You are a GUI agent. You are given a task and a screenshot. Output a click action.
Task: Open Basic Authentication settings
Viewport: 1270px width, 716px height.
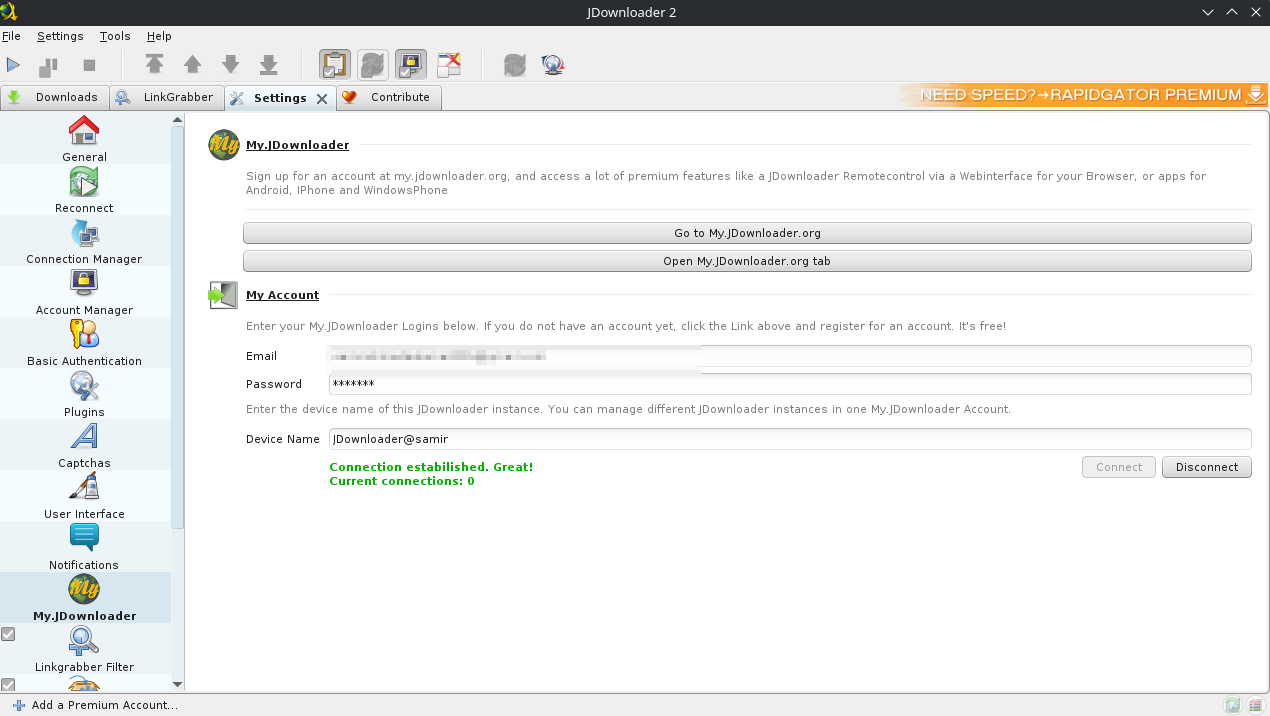pyautogui.click(x=85, y=342)
